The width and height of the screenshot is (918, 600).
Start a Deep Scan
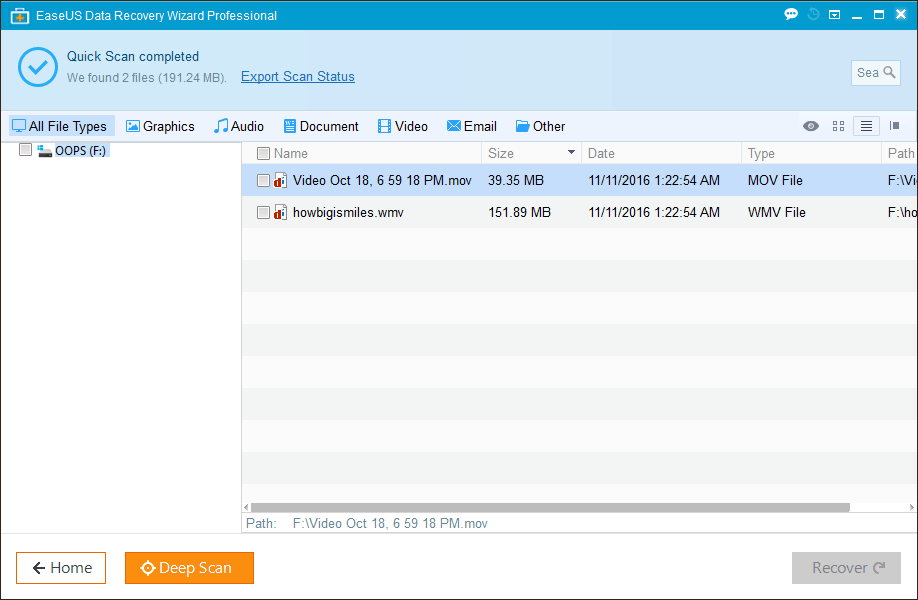pyautogui.click(x=190, y=568)
